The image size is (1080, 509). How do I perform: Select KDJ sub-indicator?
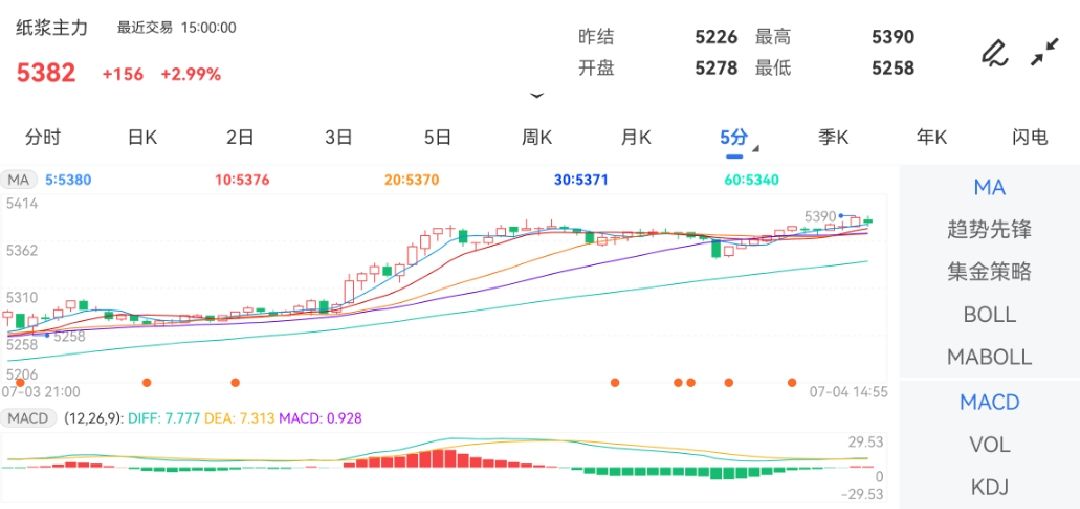(990, 487)
